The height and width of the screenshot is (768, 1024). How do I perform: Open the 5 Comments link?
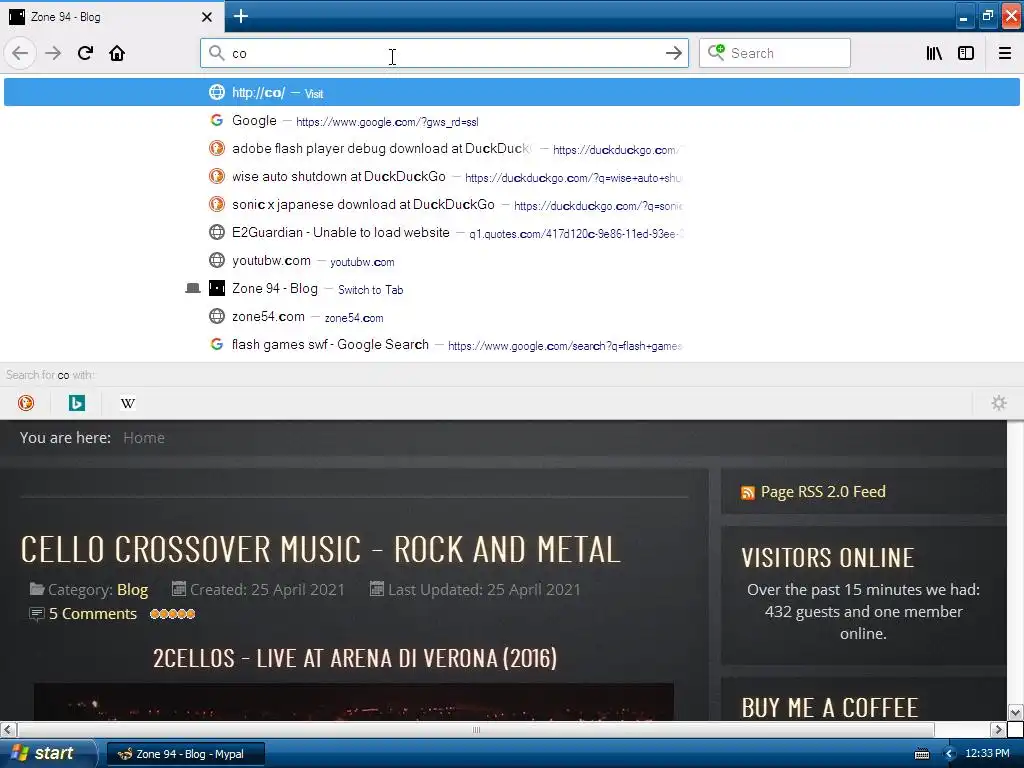click(x=93, y=614)
